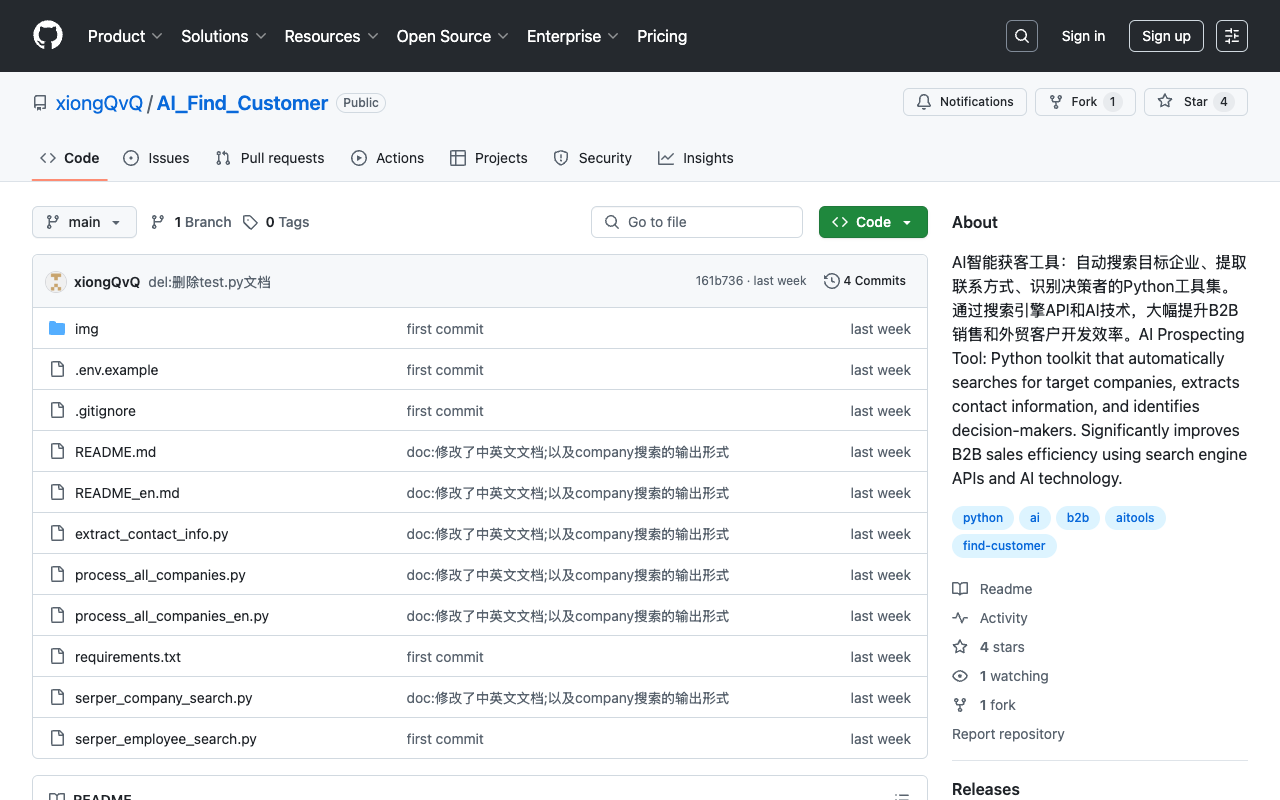The height and width of the screenshot is (800, 1280).
Task: Open the del:删除test.py文档 commit message
Action: click(210, 282)
